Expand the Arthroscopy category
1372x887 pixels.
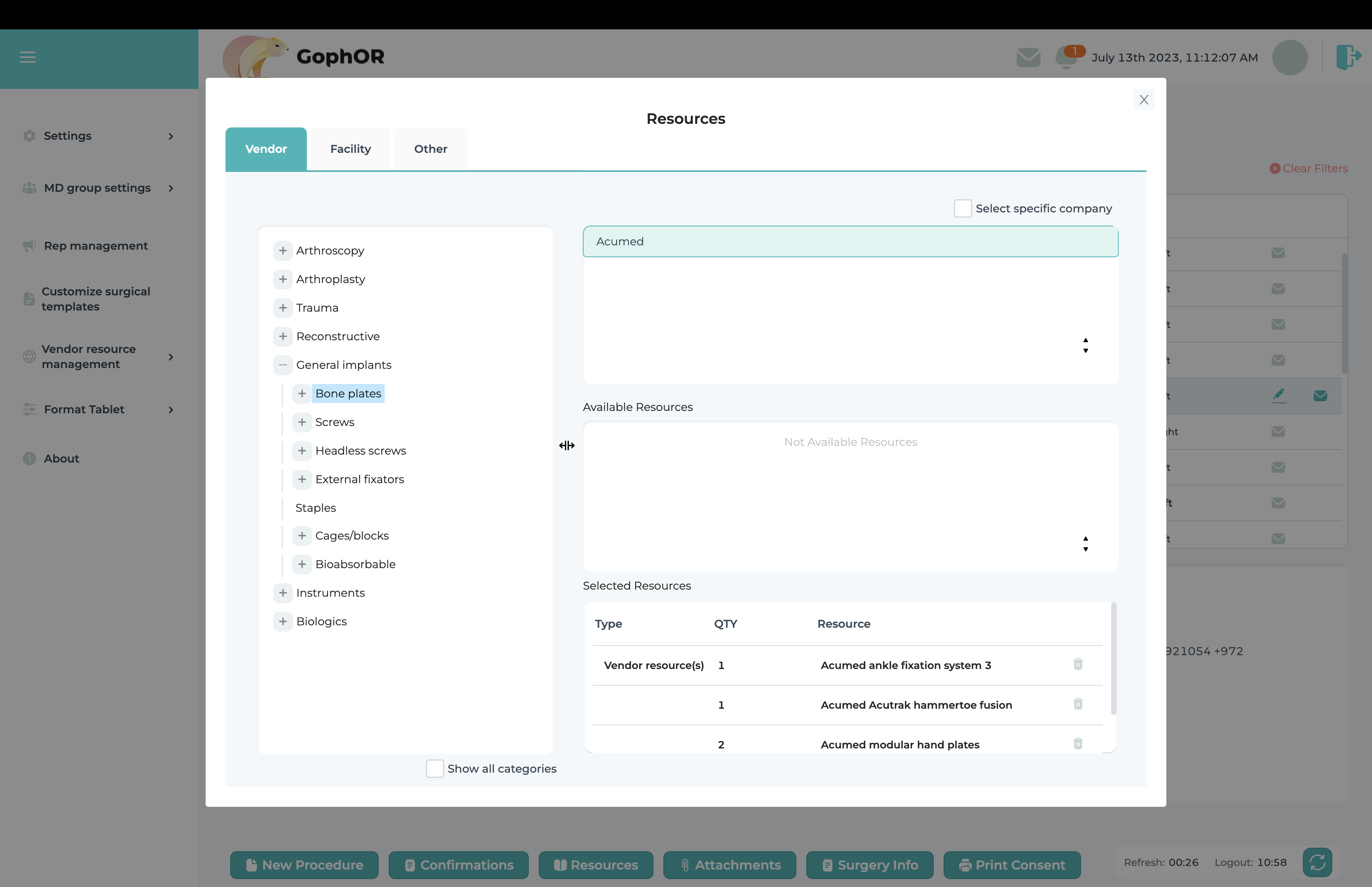click(x=283, y=251)
